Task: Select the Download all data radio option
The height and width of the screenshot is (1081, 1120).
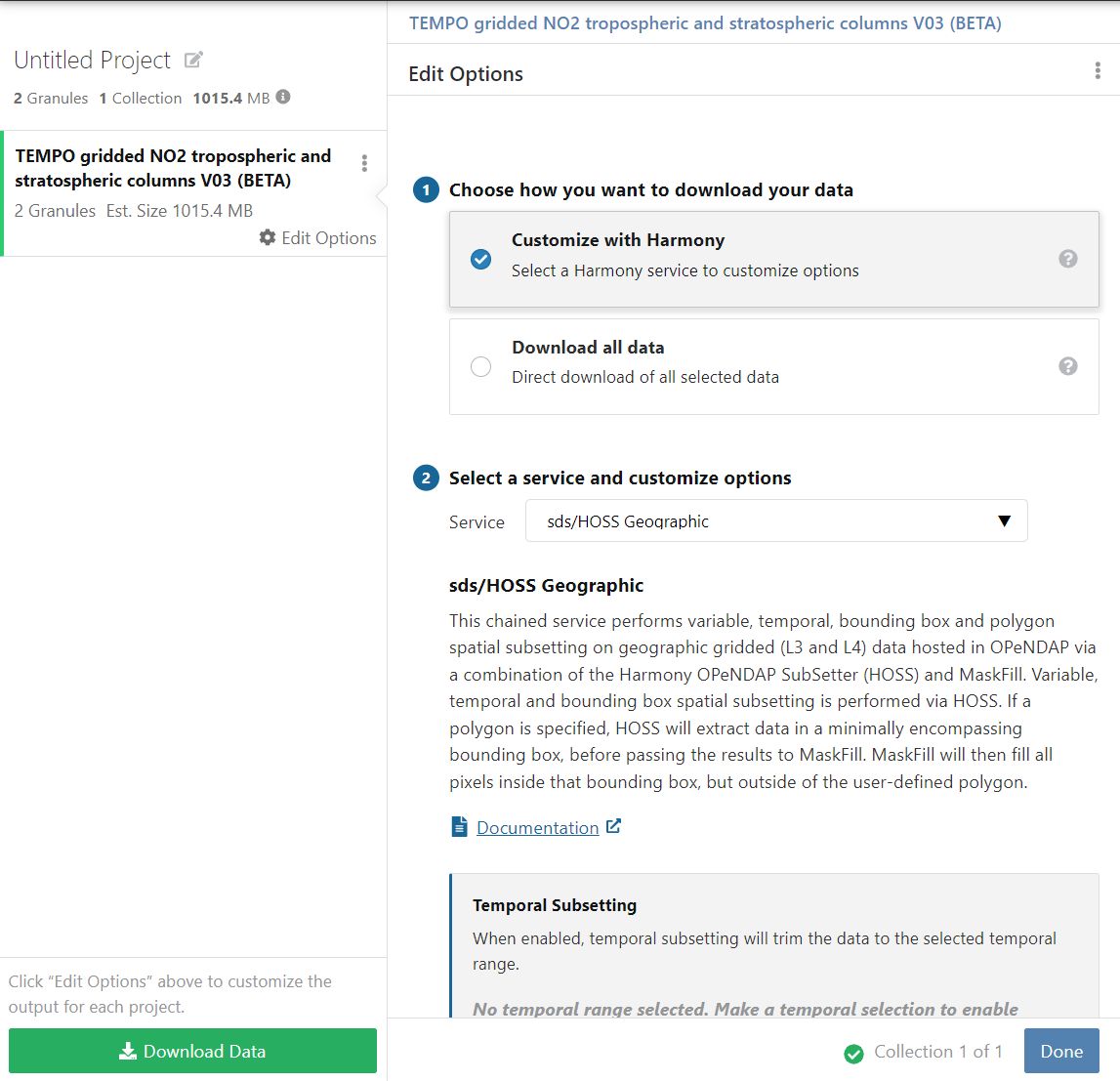Action: pyautogui.click(x=480, y=367)
